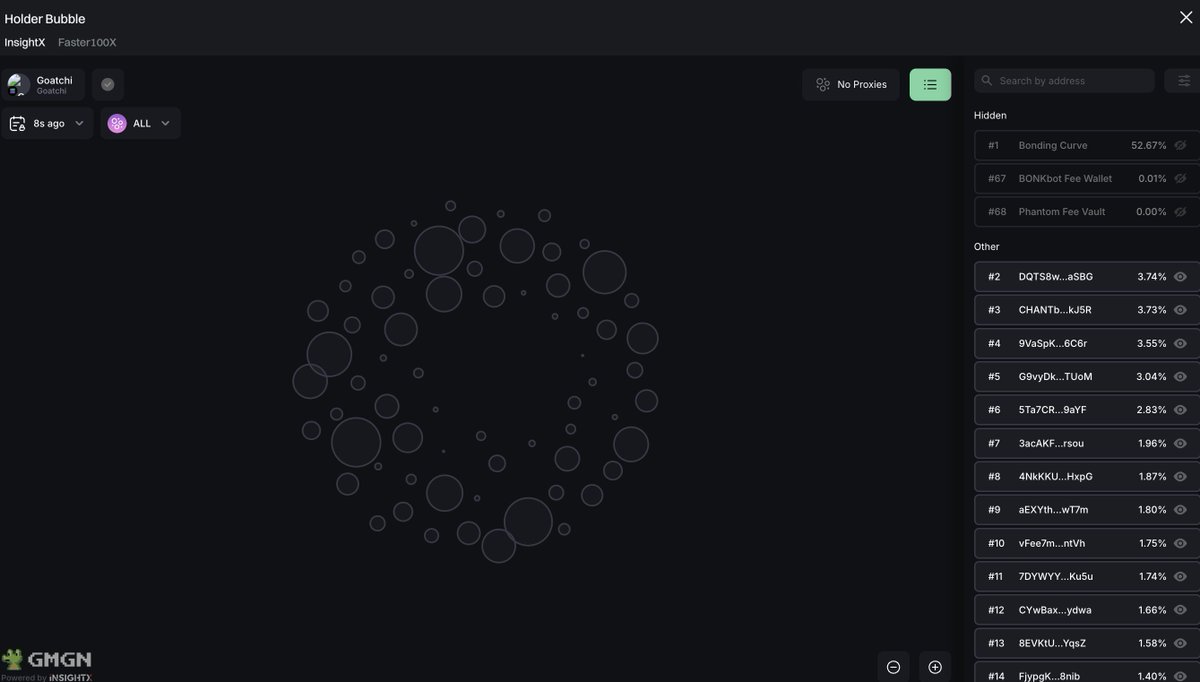This screenshot has height=682, width=1200.
Task: Hide holder #5 G9vyDk...TUoM
Action: (1180, 376)
